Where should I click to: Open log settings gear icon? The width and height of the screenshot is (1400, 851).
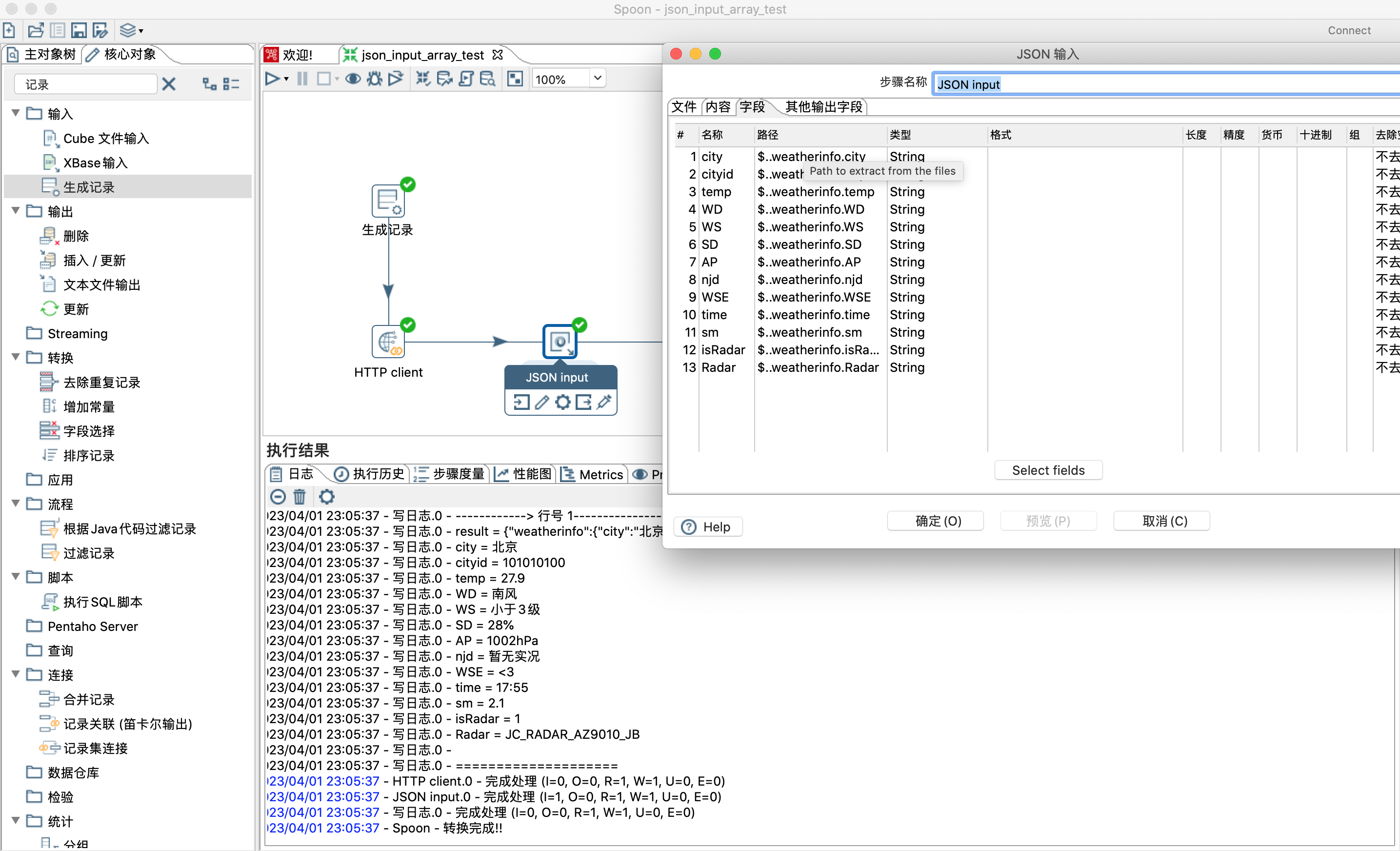pyautogui.click(x=327, y=497)
